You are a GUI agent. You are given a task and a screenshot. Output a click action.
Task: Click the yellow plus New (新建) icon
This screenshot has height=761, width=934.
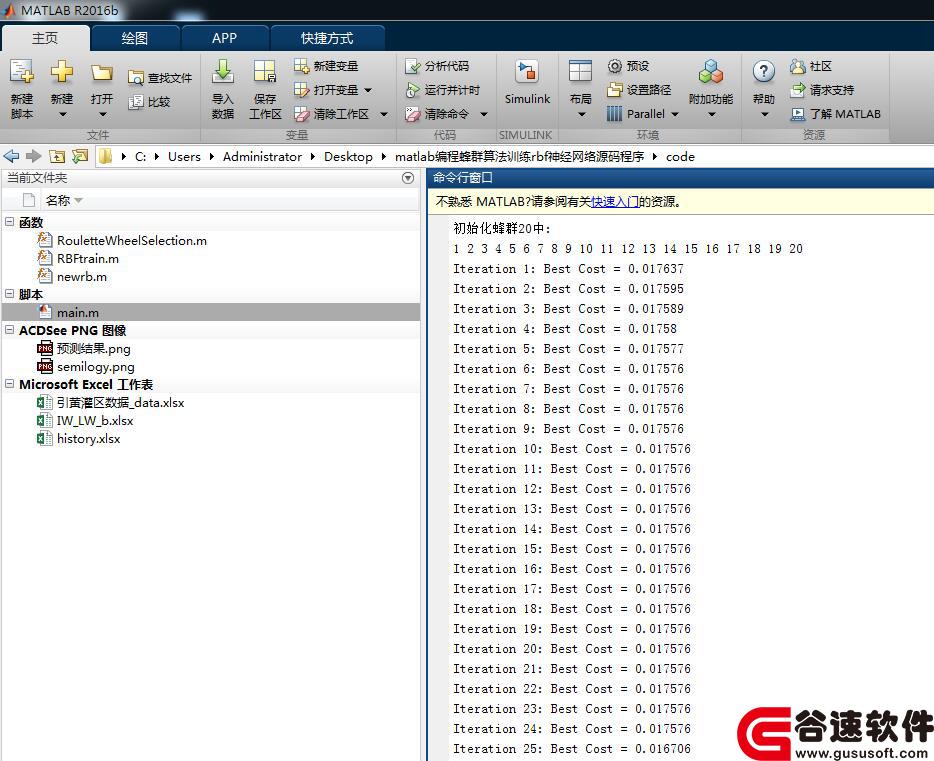61,72
